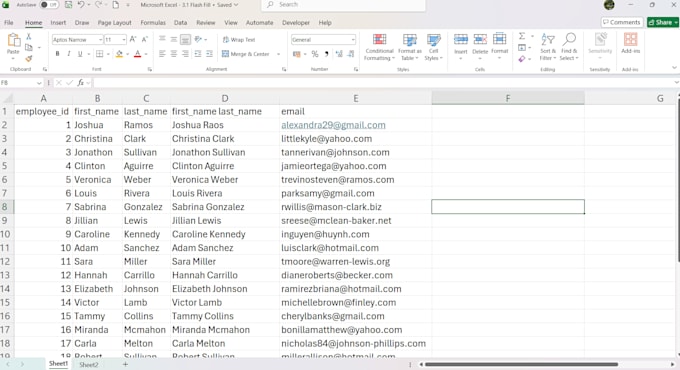Viewport: 680px width, 370px height.
Task: Increase font size icon
Action: point(133,39)
